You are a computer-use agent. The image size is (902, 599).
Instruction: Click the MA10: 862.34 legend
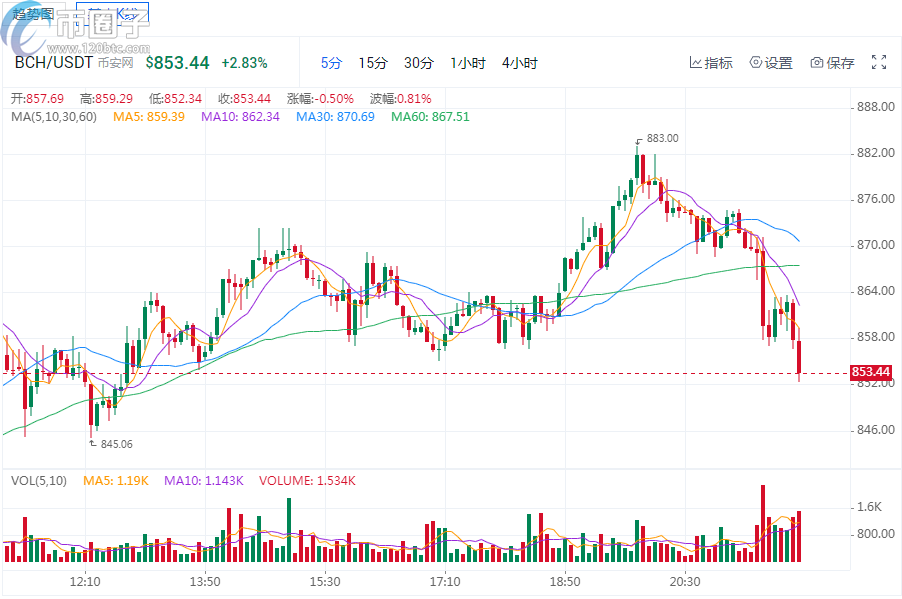click(x=240, y=117)
